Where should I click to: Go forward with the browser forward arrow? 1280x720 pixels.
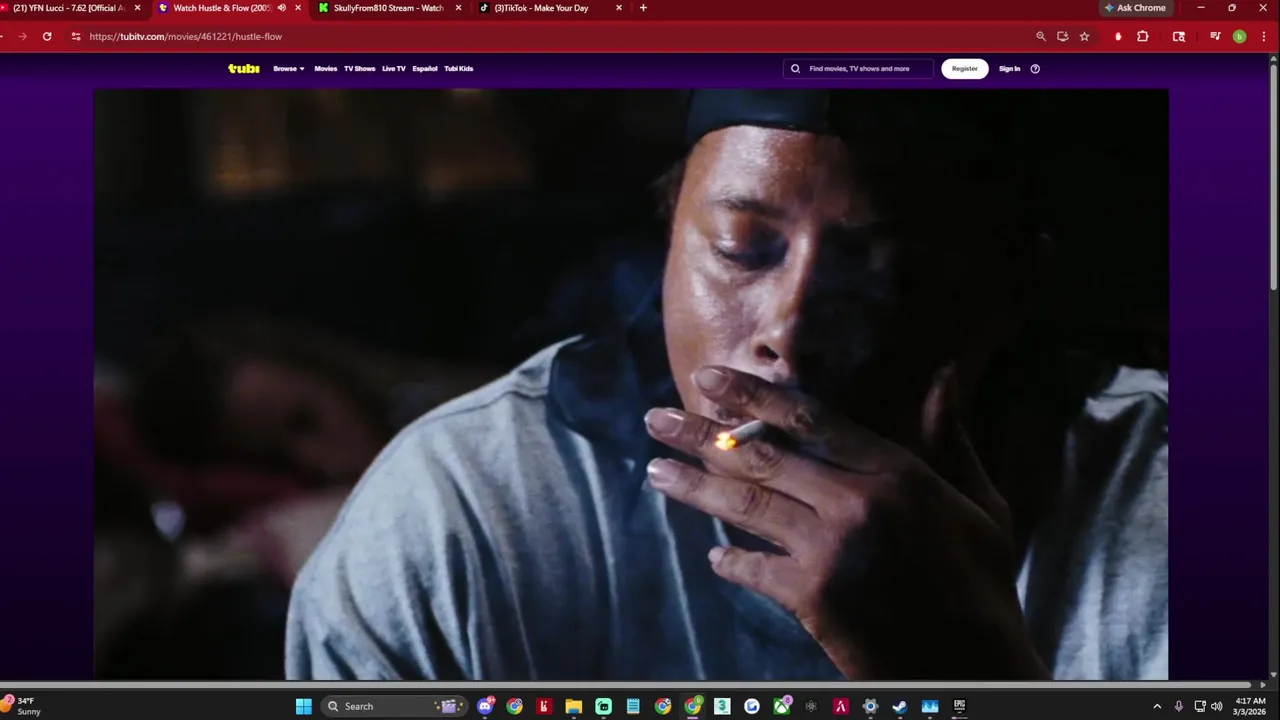click(22, 36)
